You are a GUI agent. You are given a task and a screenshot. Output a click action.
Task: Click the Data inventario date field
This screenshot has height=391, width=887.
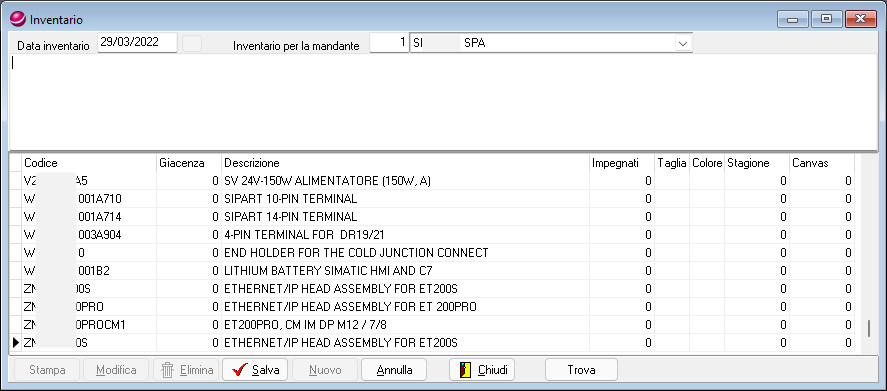click(137, 42)
